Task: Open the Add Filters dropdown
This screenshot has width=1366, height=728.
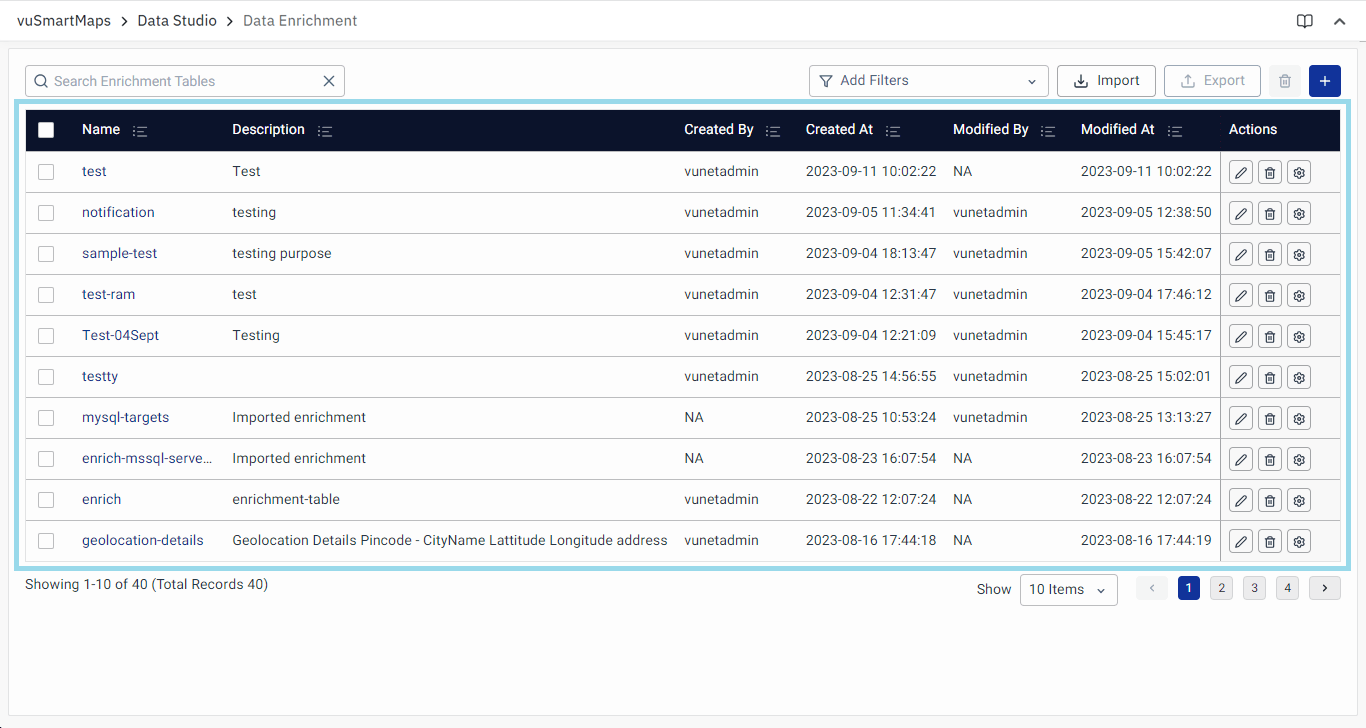Action: coord(928,81)
